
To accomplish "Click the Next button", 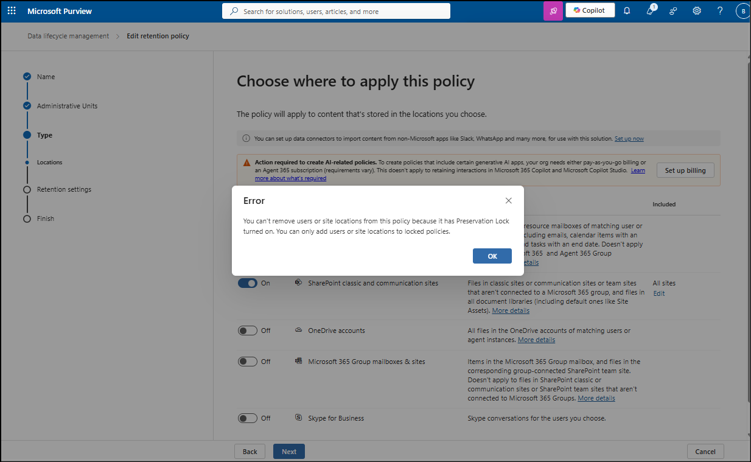I will point(289,451).
